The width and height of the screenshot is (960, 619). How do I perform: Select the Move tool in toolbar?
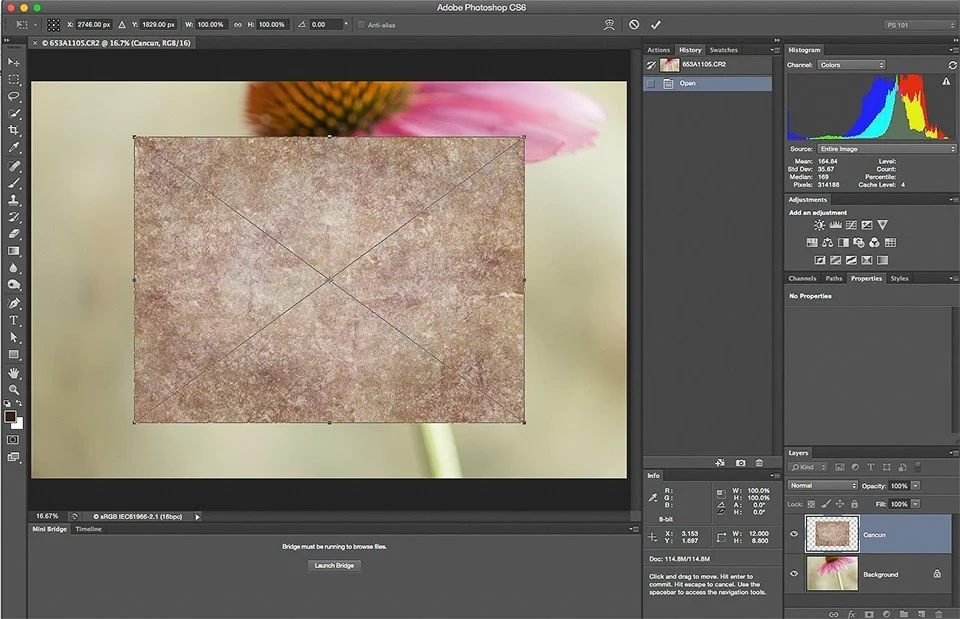[x=14, y=62]
